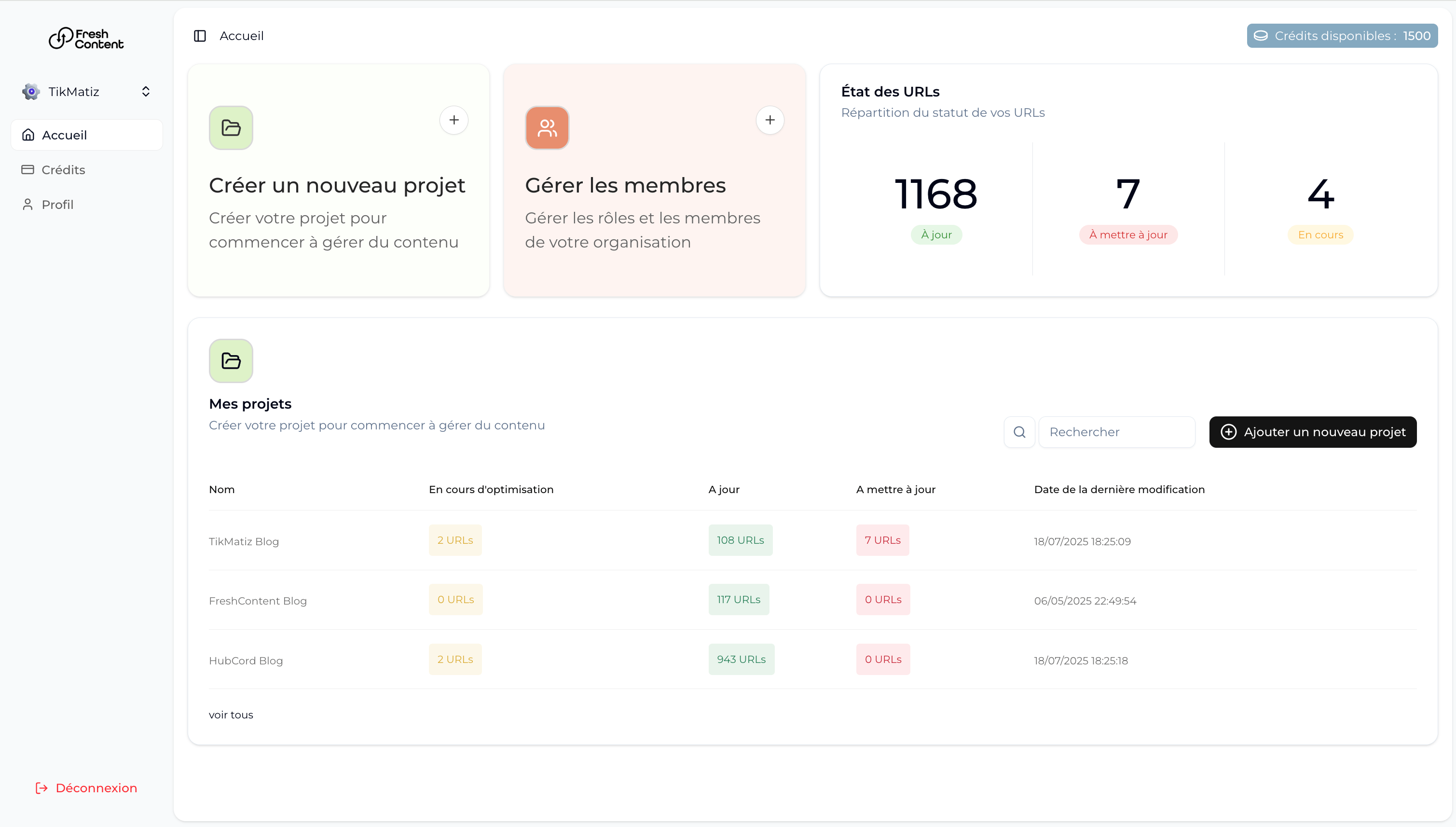Click the 18/07/2025 18:25:18 date
Viewport: 1456px width, 827px height.
point(1081,661)
